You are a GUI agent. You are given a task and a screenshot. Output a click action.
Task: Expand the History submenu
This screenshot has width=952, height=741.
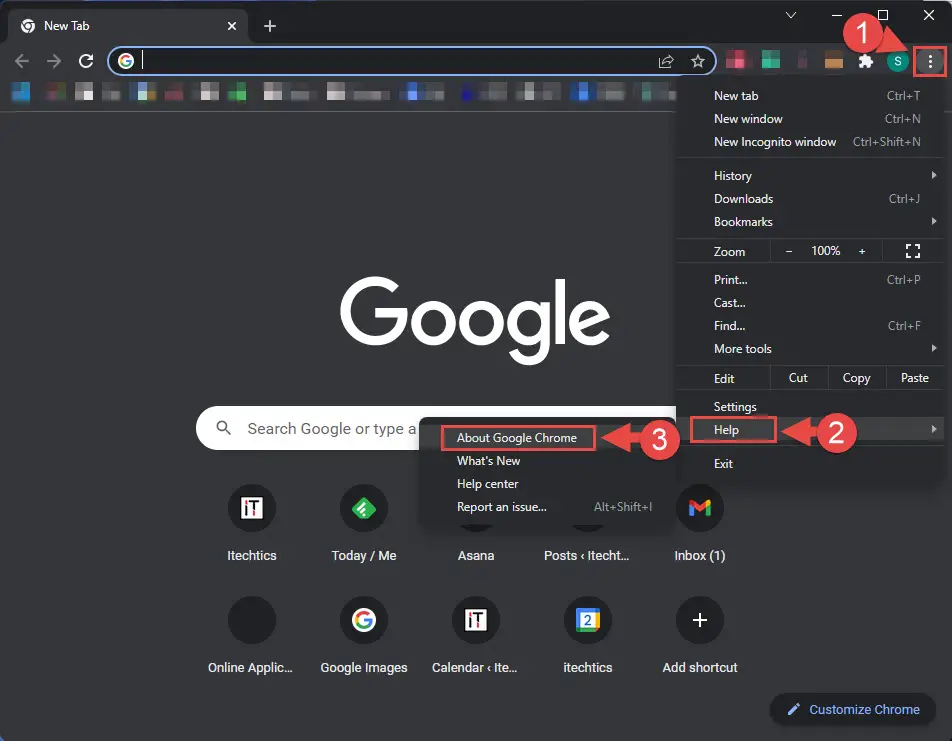point(811,176)
